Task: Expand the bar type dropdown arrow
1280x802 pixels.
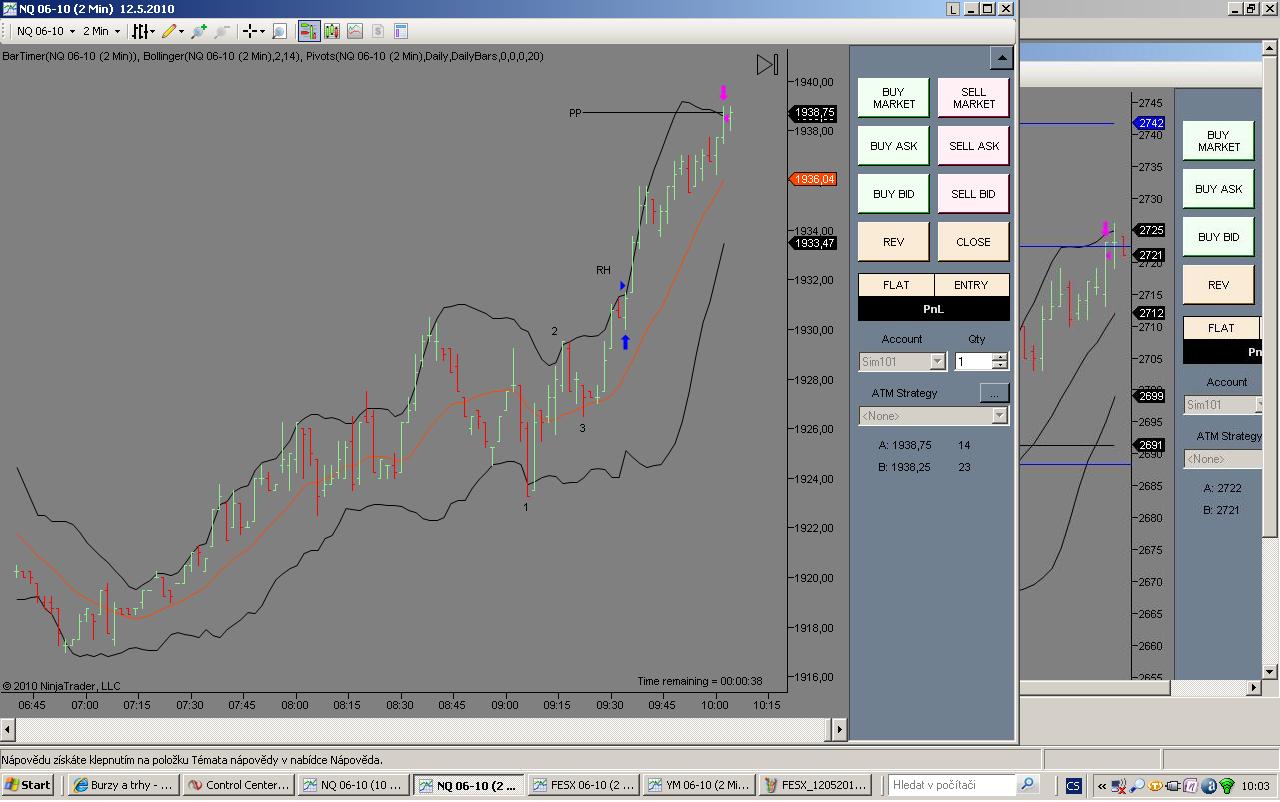Action: 152,32
